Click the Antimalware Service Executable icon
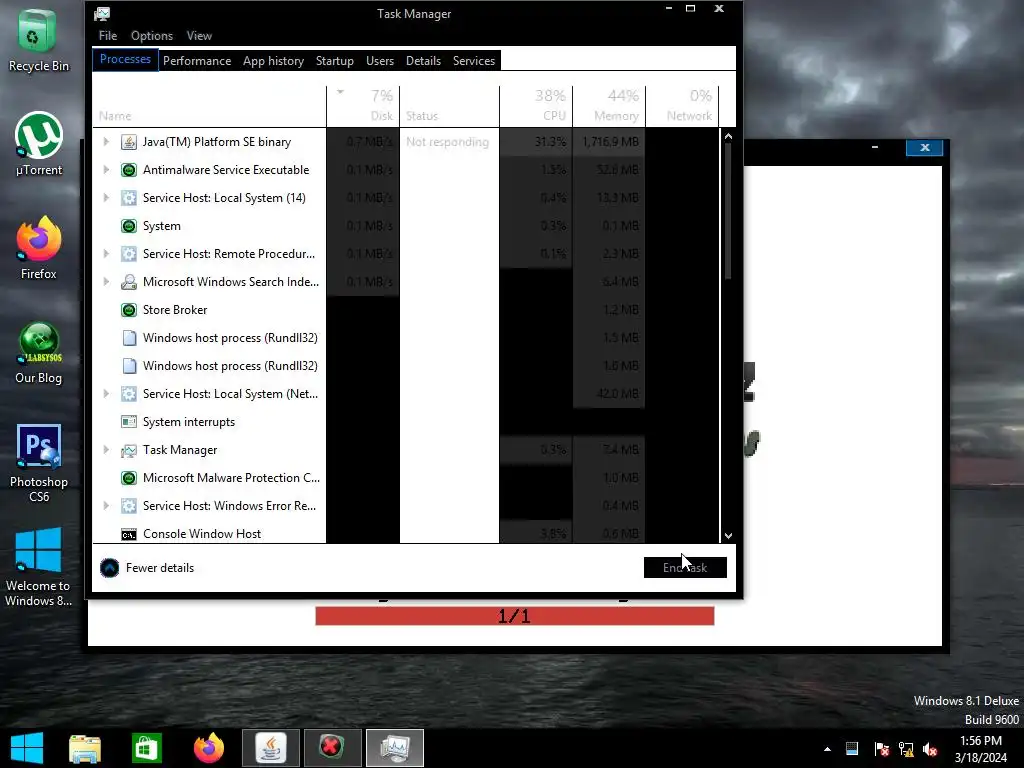 [129, 170]
